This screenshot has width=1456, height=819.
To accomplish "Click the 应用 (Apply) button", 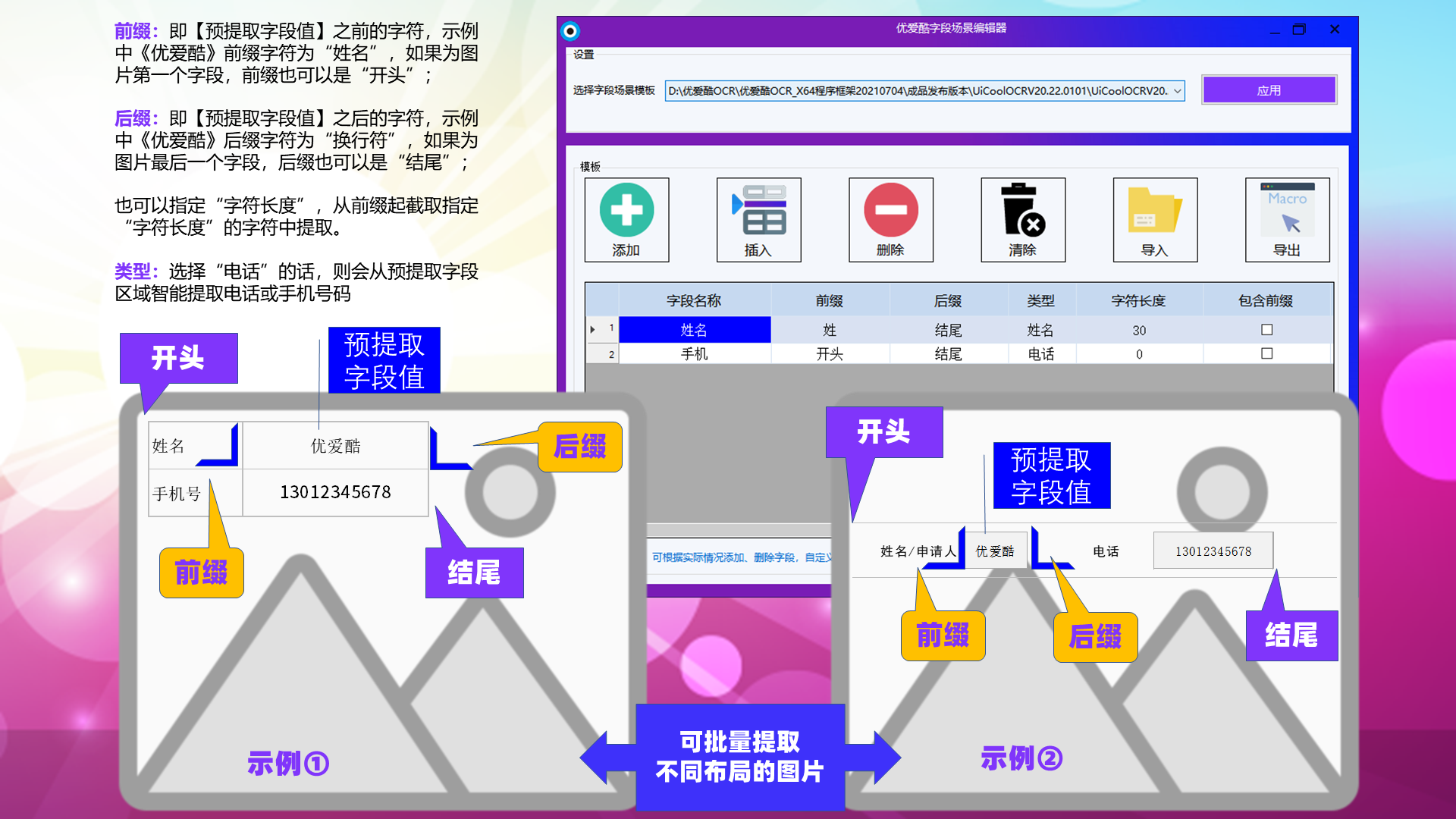I will [1269, 90].
